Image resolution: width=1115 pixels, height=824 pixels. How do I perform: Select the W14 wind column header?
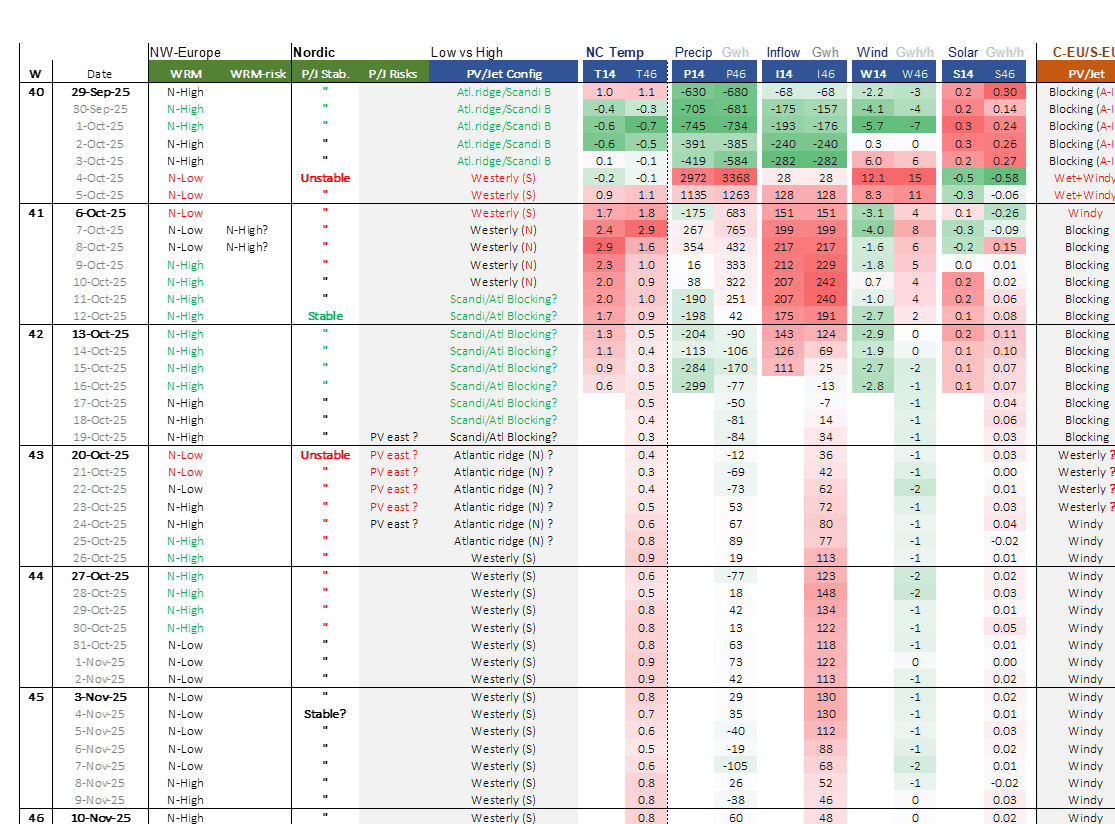(x=873, y=73)
